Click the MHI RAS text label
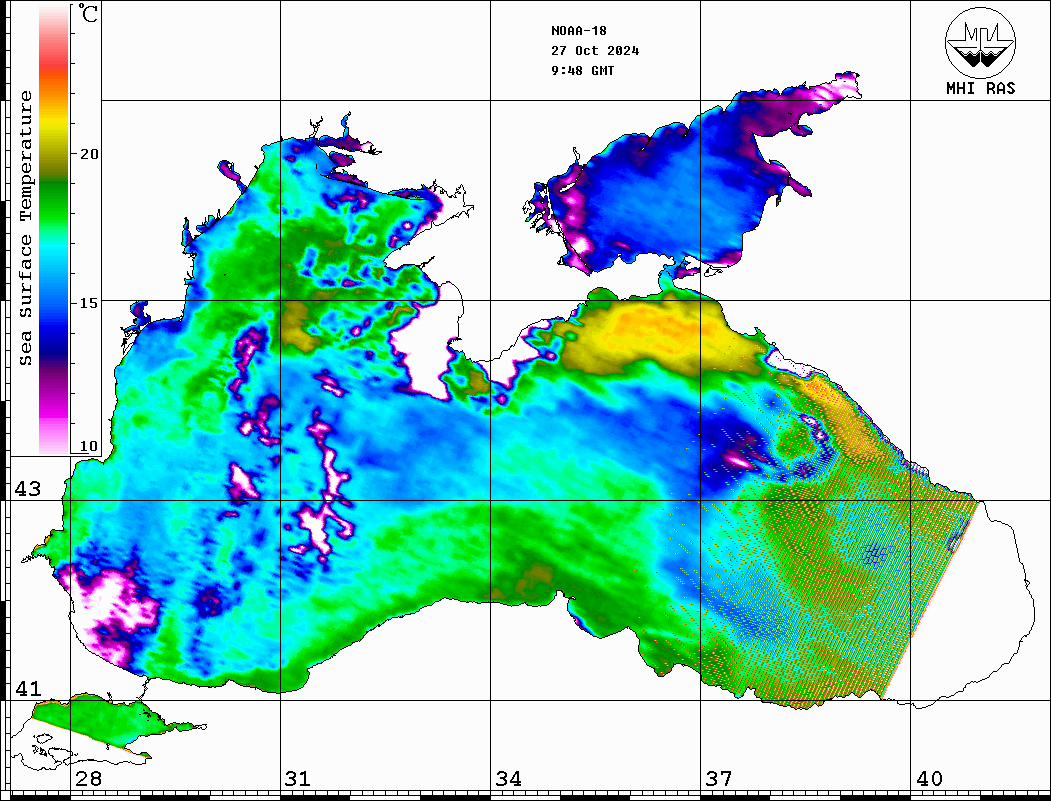 [980, 88]
